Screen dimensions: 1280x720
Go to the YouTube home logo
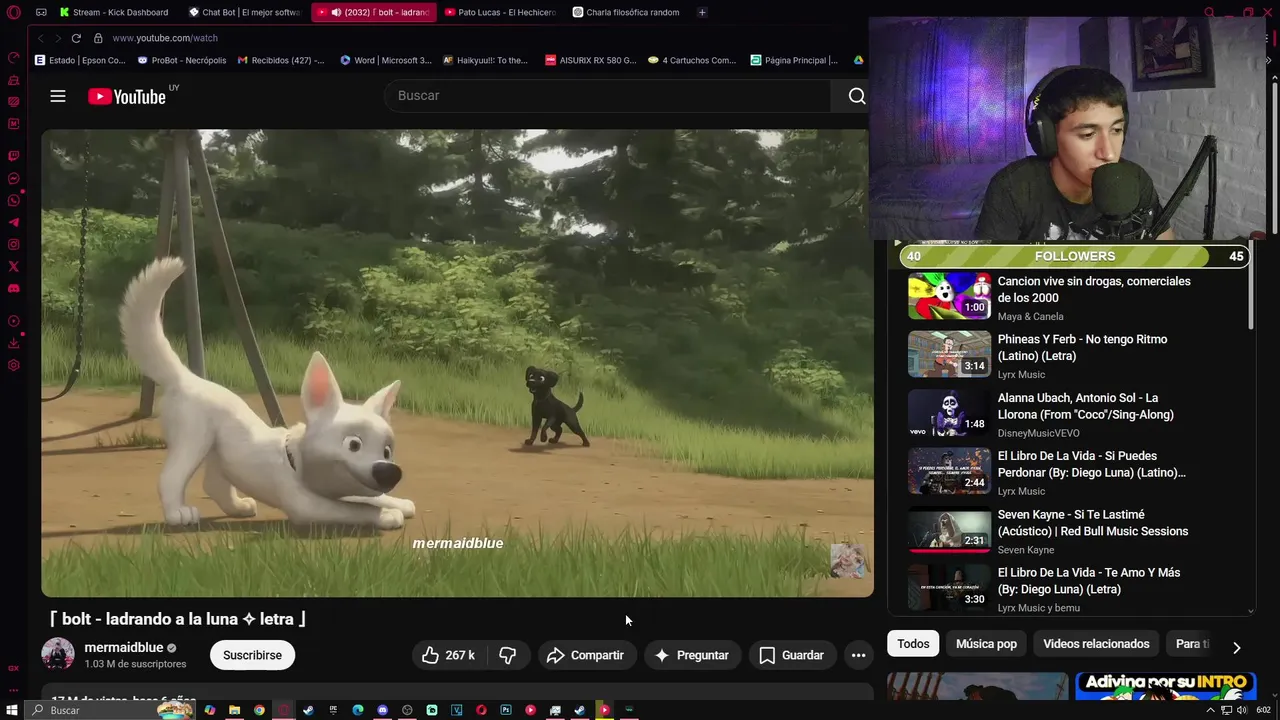point(127,96)
